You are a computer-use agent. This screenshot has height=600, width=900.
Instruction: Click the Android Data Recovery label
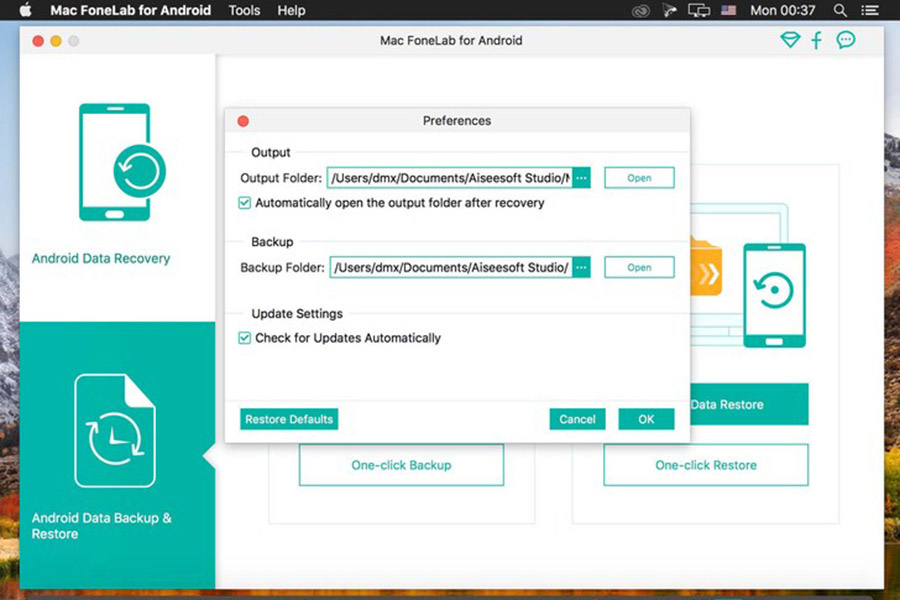tap(101, 258)
